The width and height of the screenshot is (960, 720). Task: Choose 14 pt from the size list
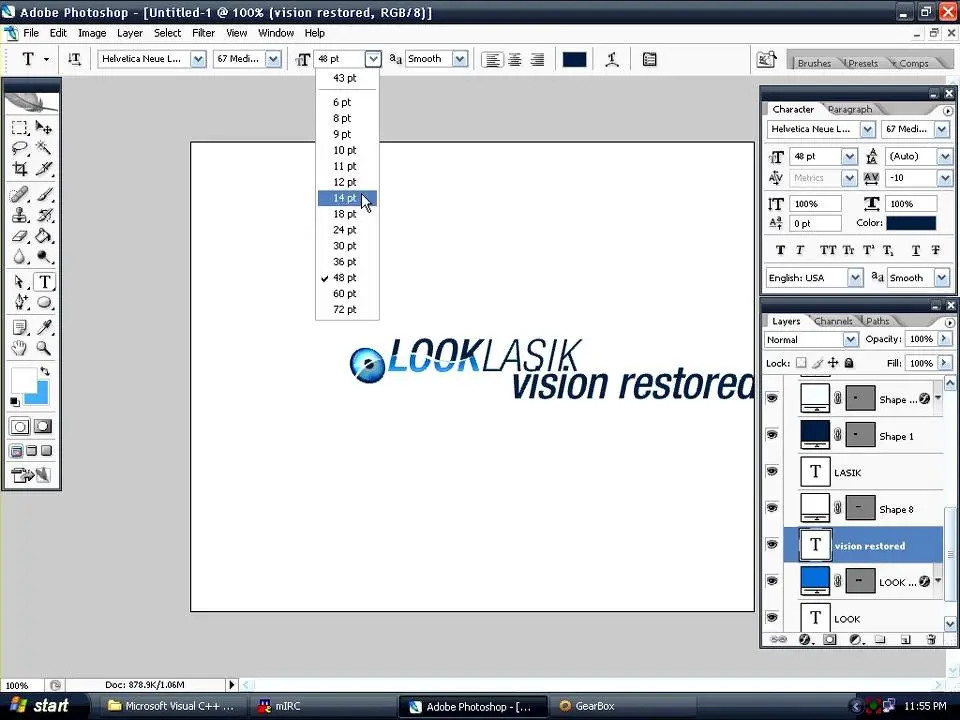[347, 198]
